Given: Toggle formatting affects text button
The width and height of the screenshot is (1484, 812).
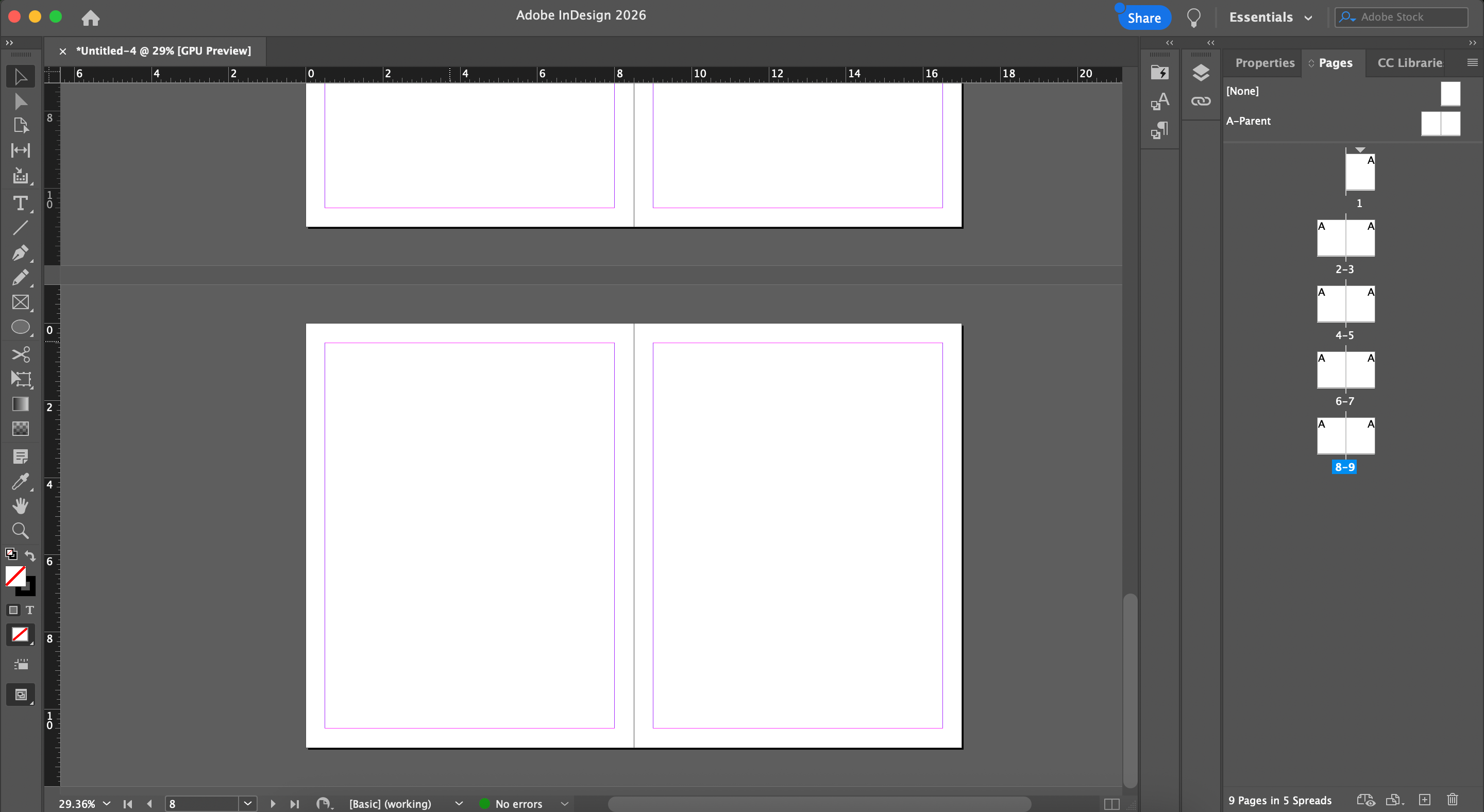Looking at the screenshot, I should click(x=30, y=610).
